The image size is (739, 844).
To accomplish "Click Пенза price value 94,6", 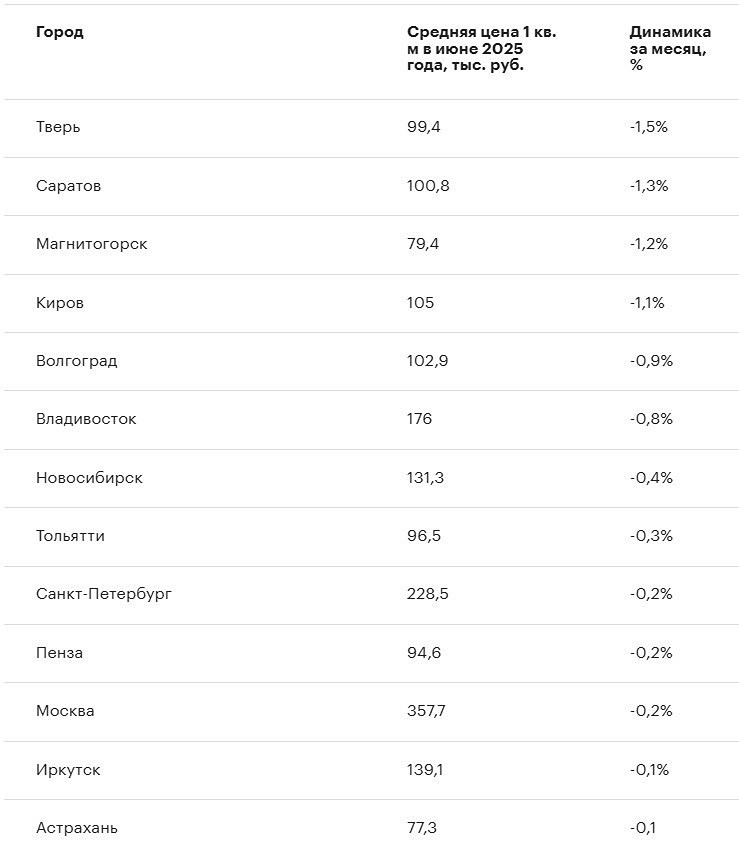I will [424, 653].
